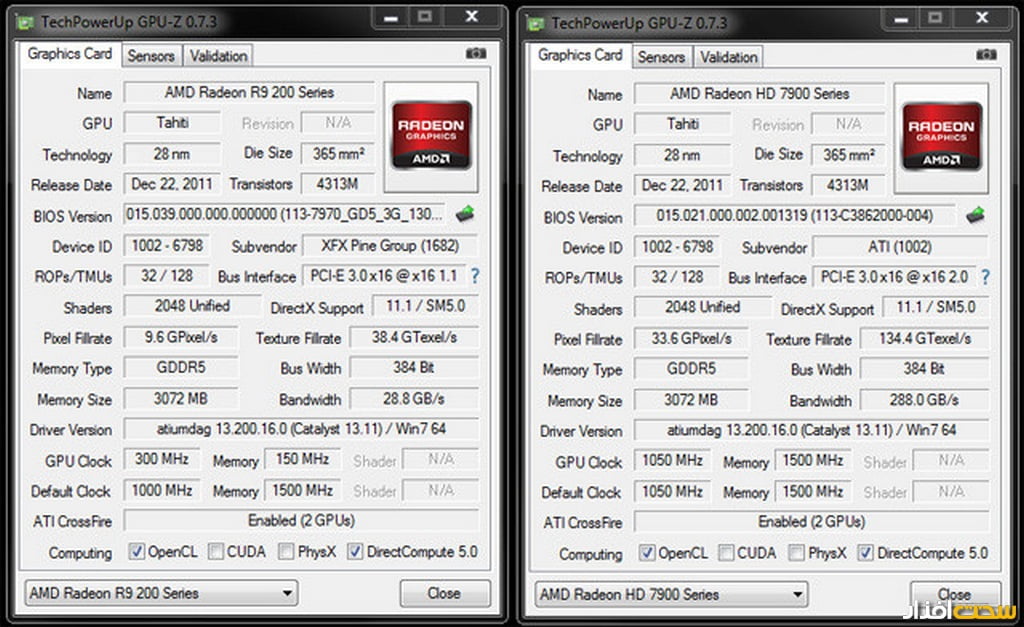This screenshot has width=1024, height=627.
Task: Click BIOS save icon in right window
Action: point(974,215)
